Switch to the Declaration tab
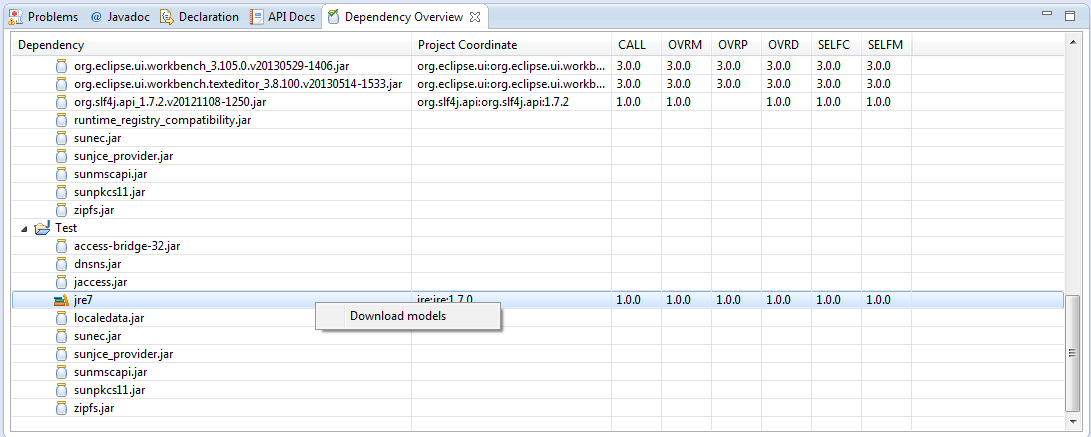This screenshot has height=437, width=1091. click(200, 17)
